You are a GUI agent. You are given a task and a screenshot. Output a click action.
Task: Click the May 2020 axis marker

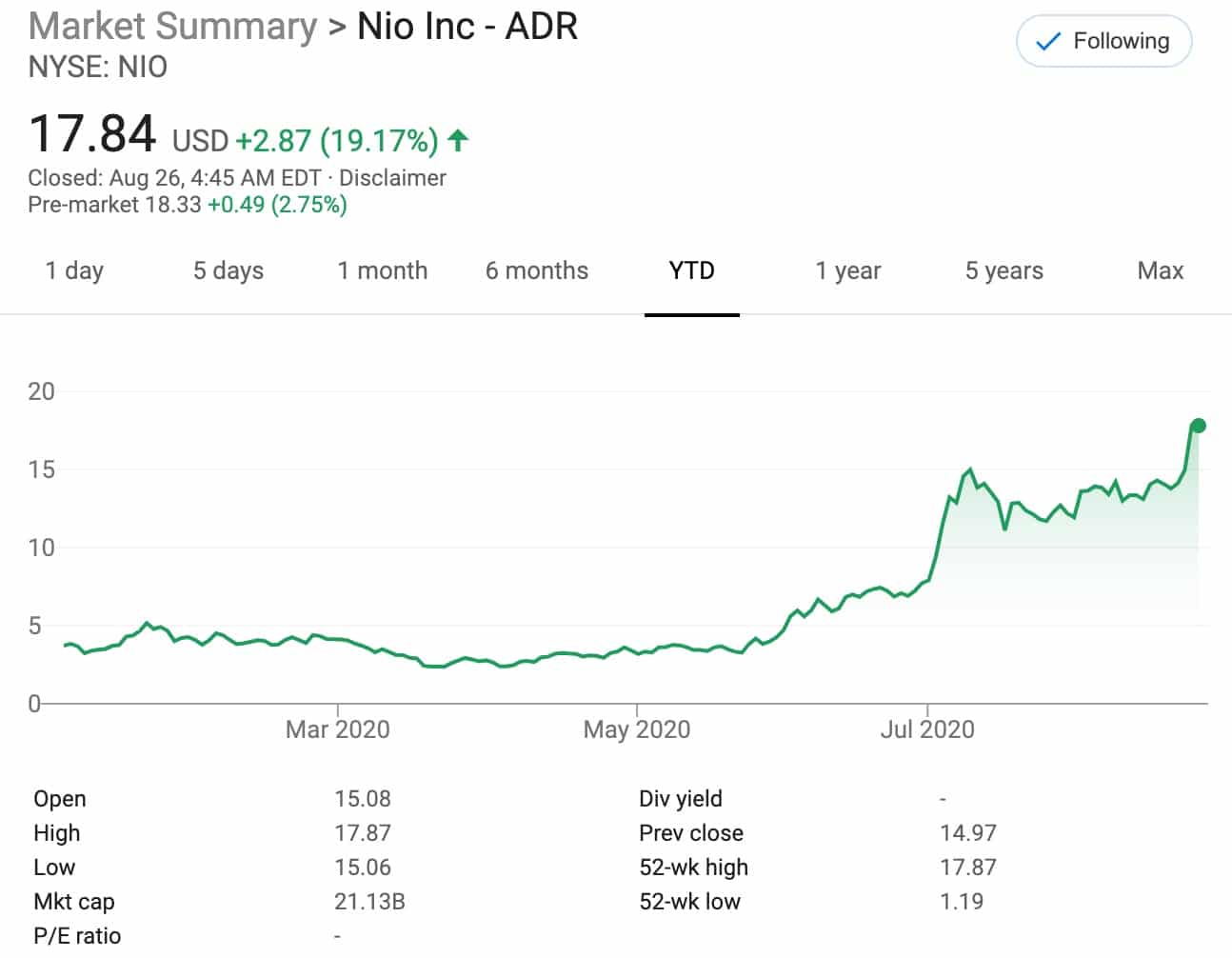pyautogui.click(x=637, y=729)
